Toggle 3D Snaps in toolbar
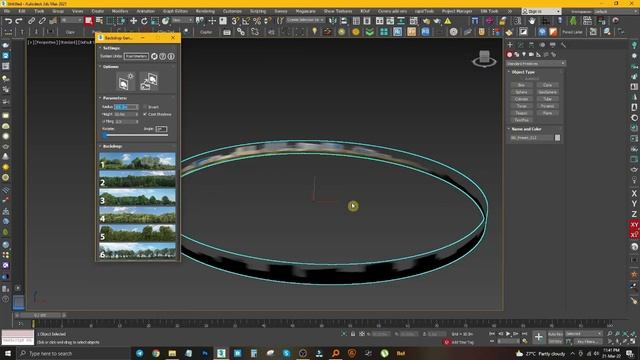The width and height of the screenshot is (640, 360). 236,21
